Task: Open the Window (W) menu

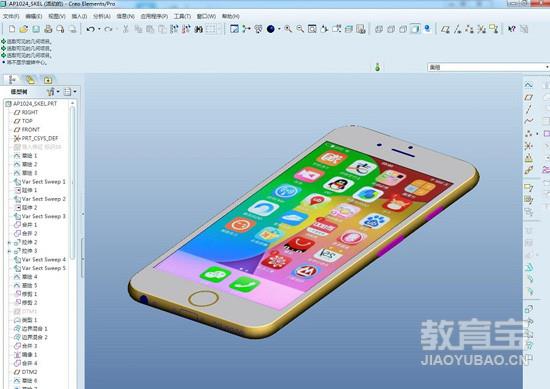Action: point(206,16)
